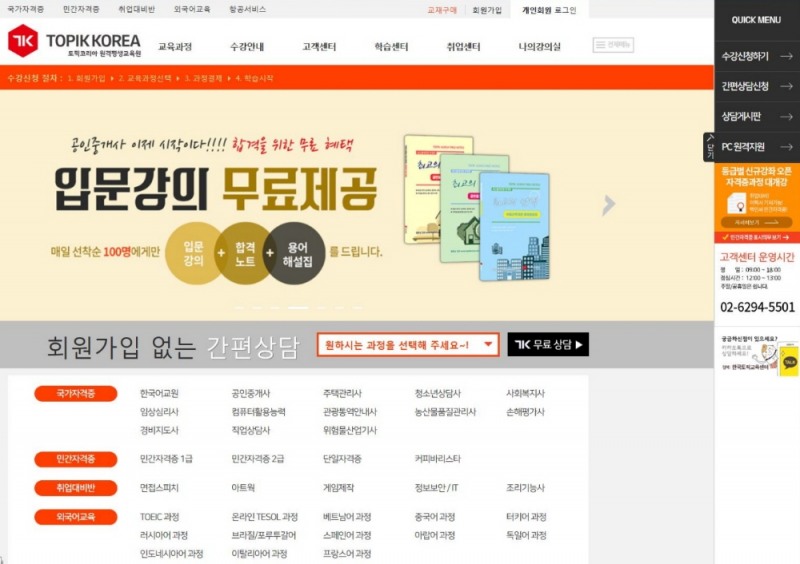800x564 pixels.
Task: Click the orange 국가자격증 category pill
Action: pos(76,394)
